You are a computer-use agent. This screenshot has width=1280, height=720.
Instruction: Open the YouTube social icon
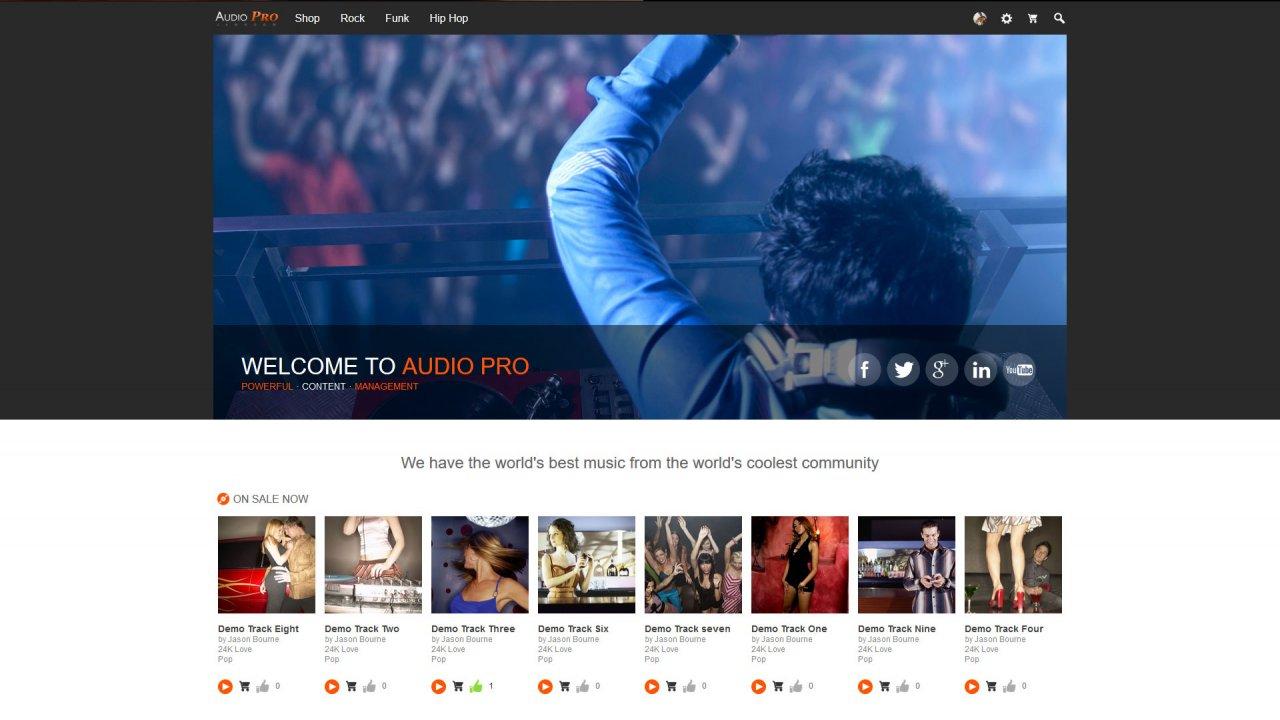coord(1019,370)
